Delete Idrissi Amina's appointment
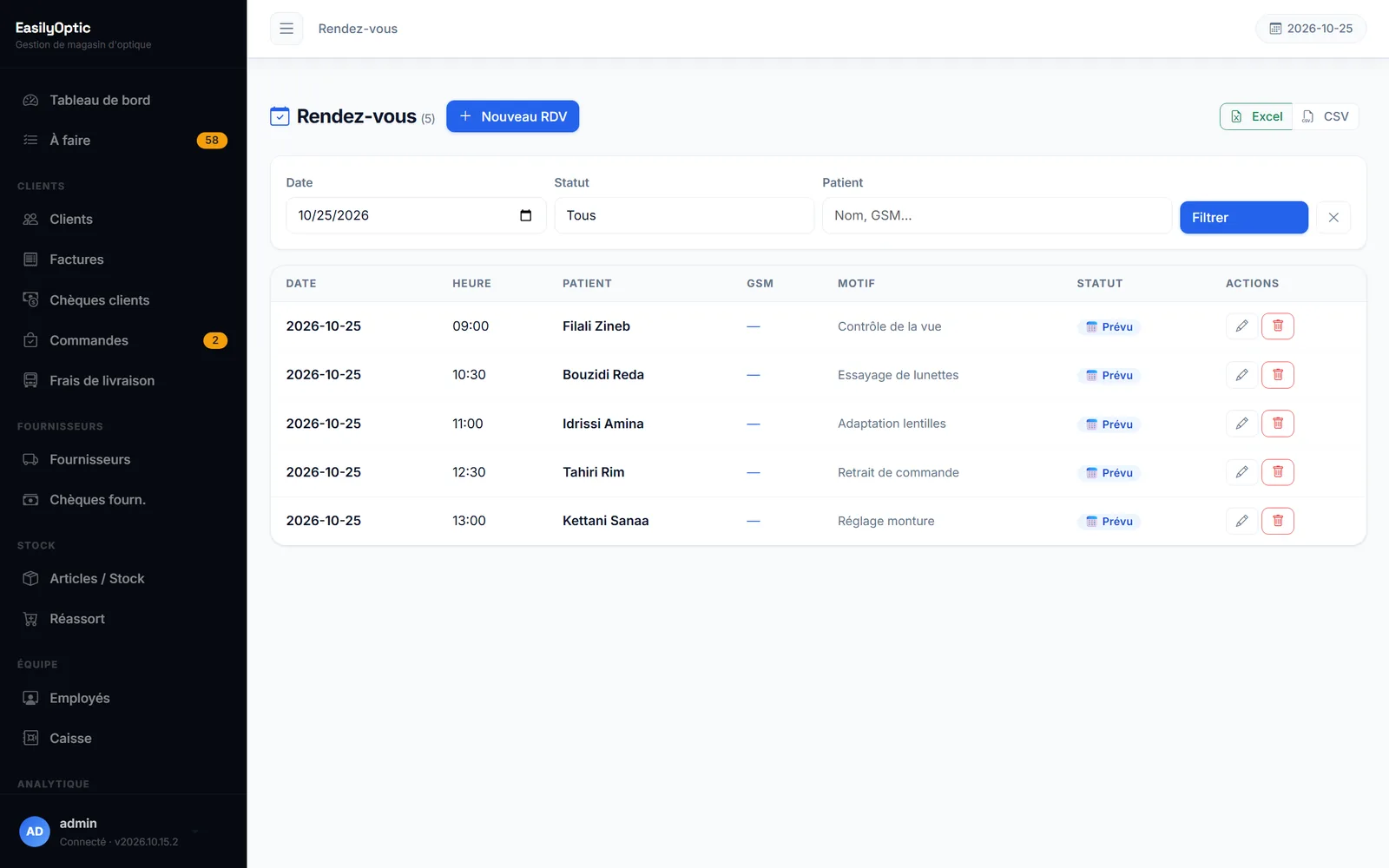The width and height of the screenshot is (1389, 868). click(x=1278, y=424)
